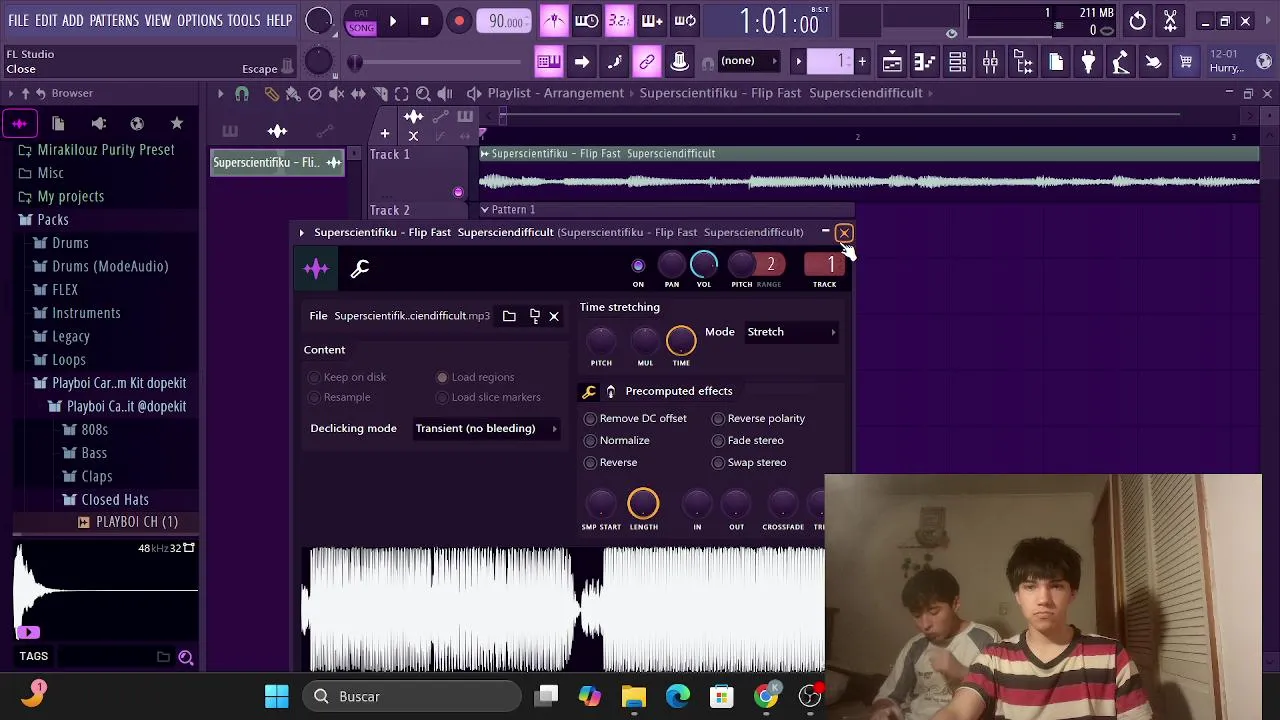Open the Playlist options menu arrow
The height and width of the screenshot is (720, 1280).
[220, 93]
